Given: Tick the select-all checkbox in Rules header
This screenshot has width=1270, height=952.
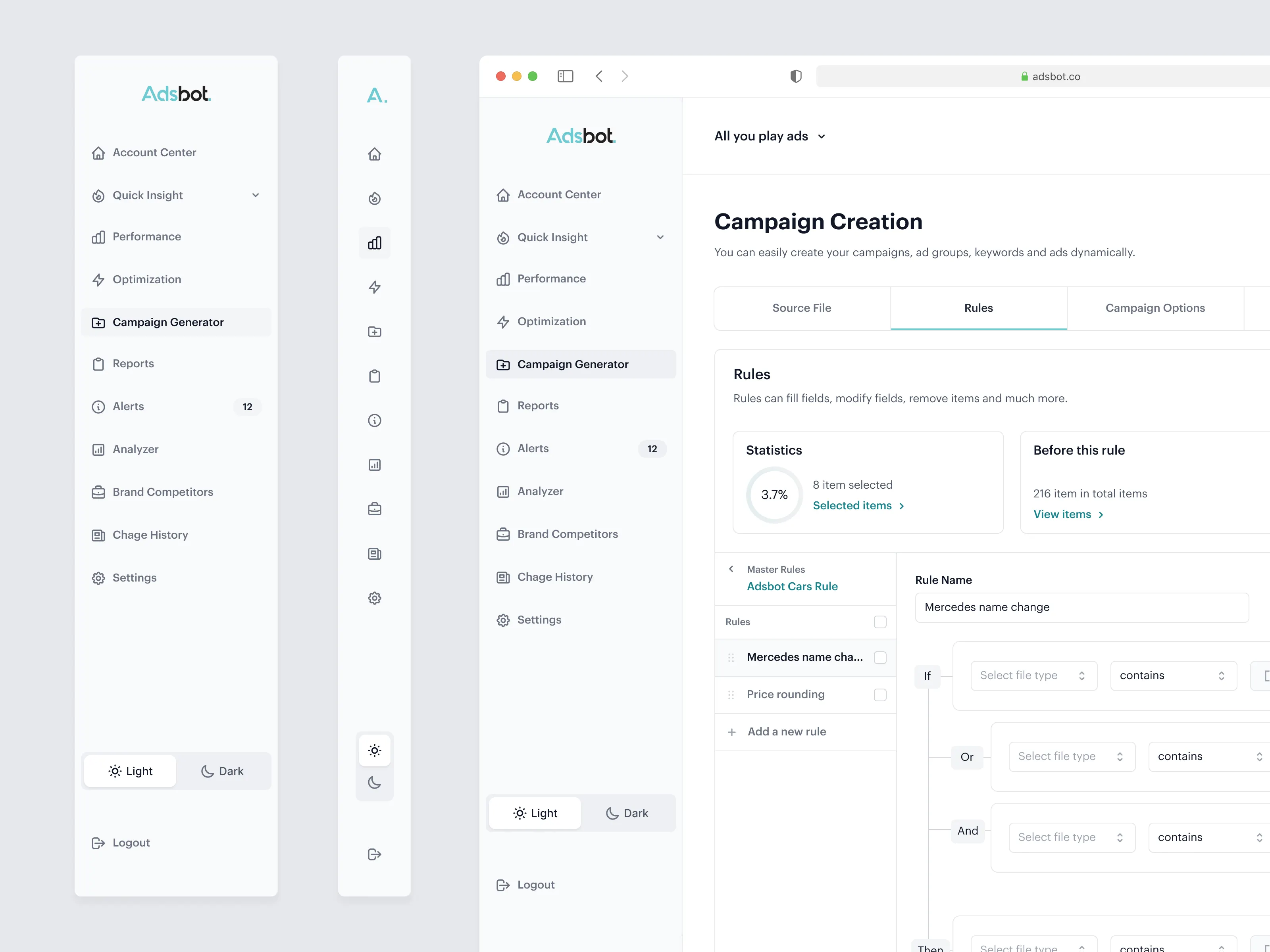Looking at the screenshot, I should pyautogui.click(x=879, y=622).
